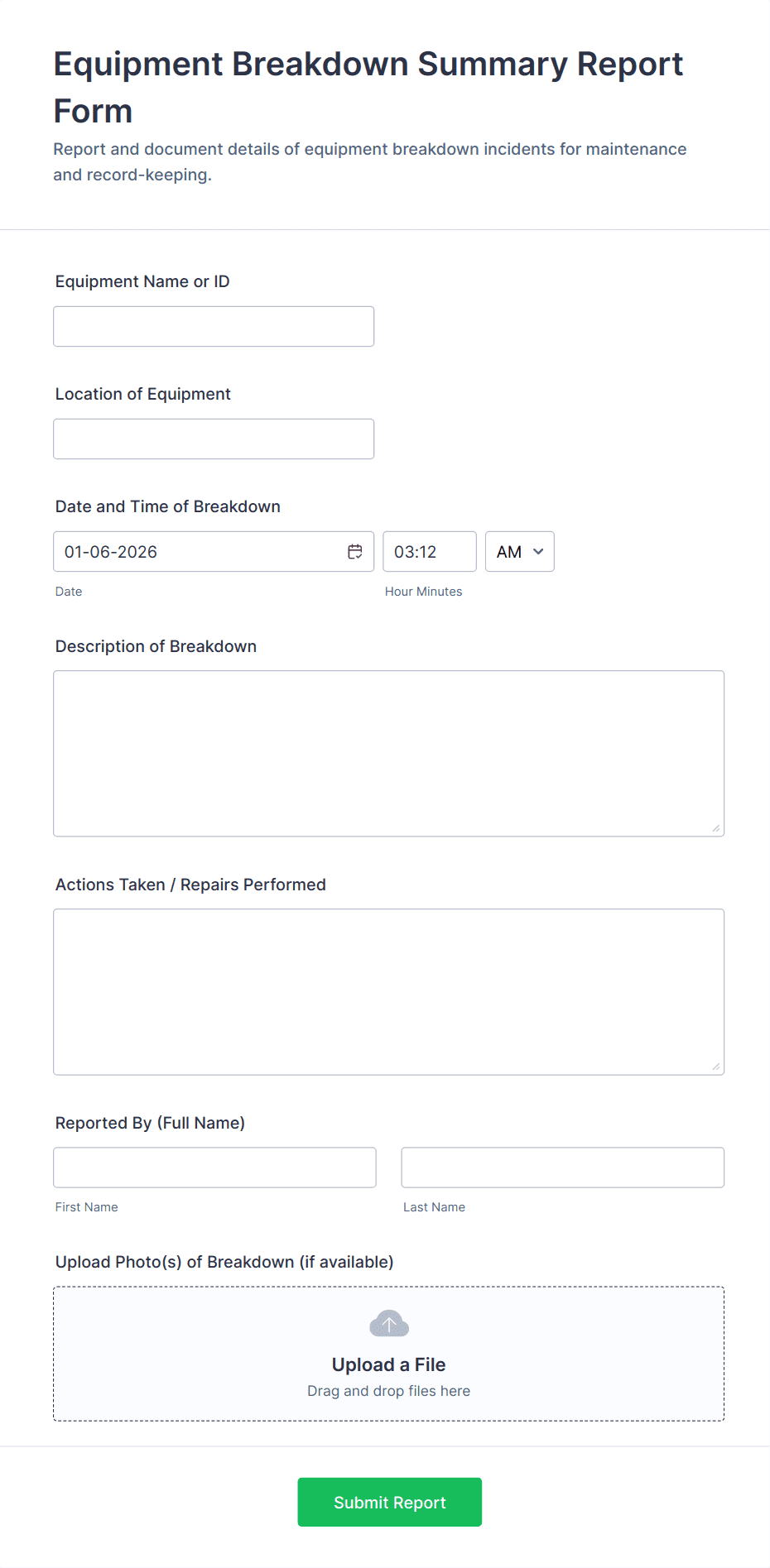The width and height of the screenshot is (770, 1568).
Task: Click the Last Name input field
Action: coord(562,1167)
